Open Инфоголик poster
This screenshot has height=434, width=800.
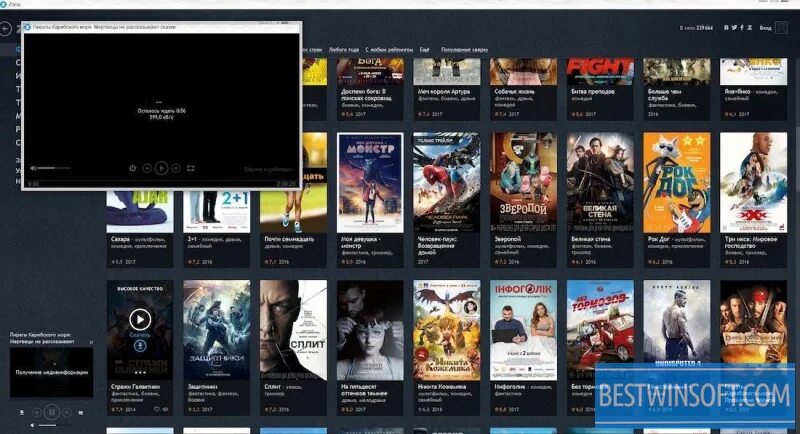click(x=523, y=330)
